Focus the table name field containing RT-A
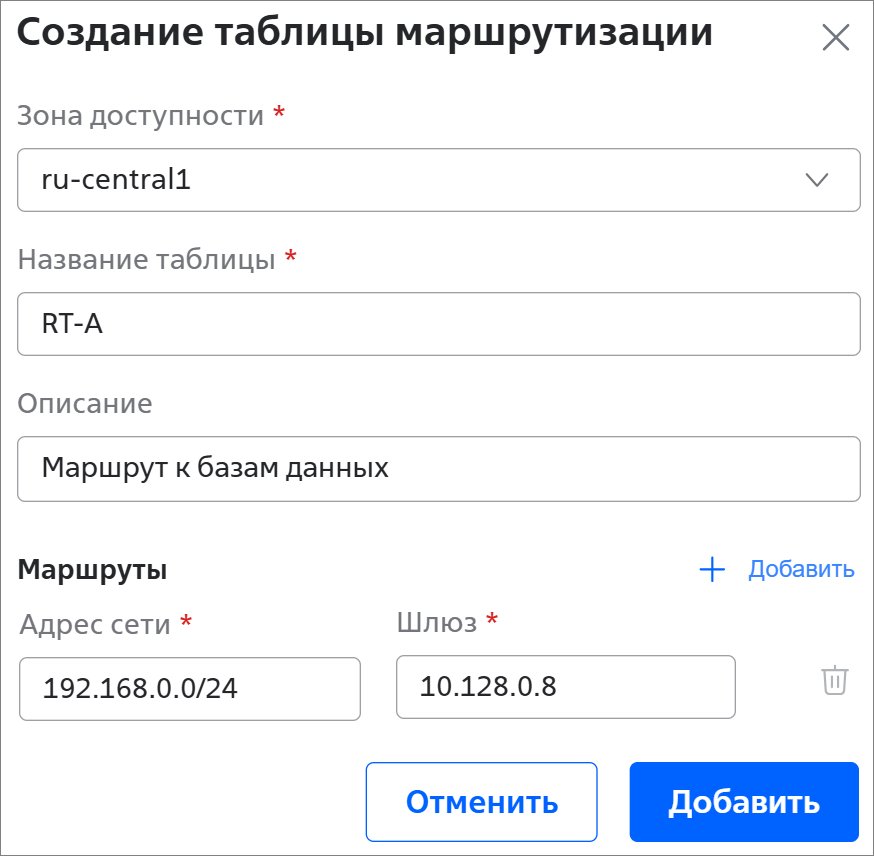Screen dimensions: 874x856 (x=438, y=324)
